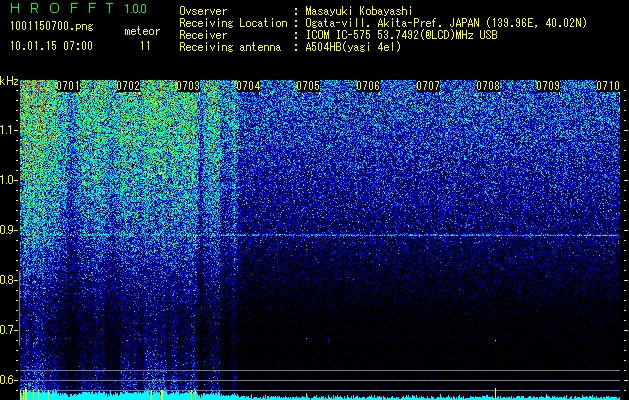The width and height of the screenshot is (629, 400).
Task: Click the 0703 time marker
Action: pyautogui.click(x=188, y=86)
